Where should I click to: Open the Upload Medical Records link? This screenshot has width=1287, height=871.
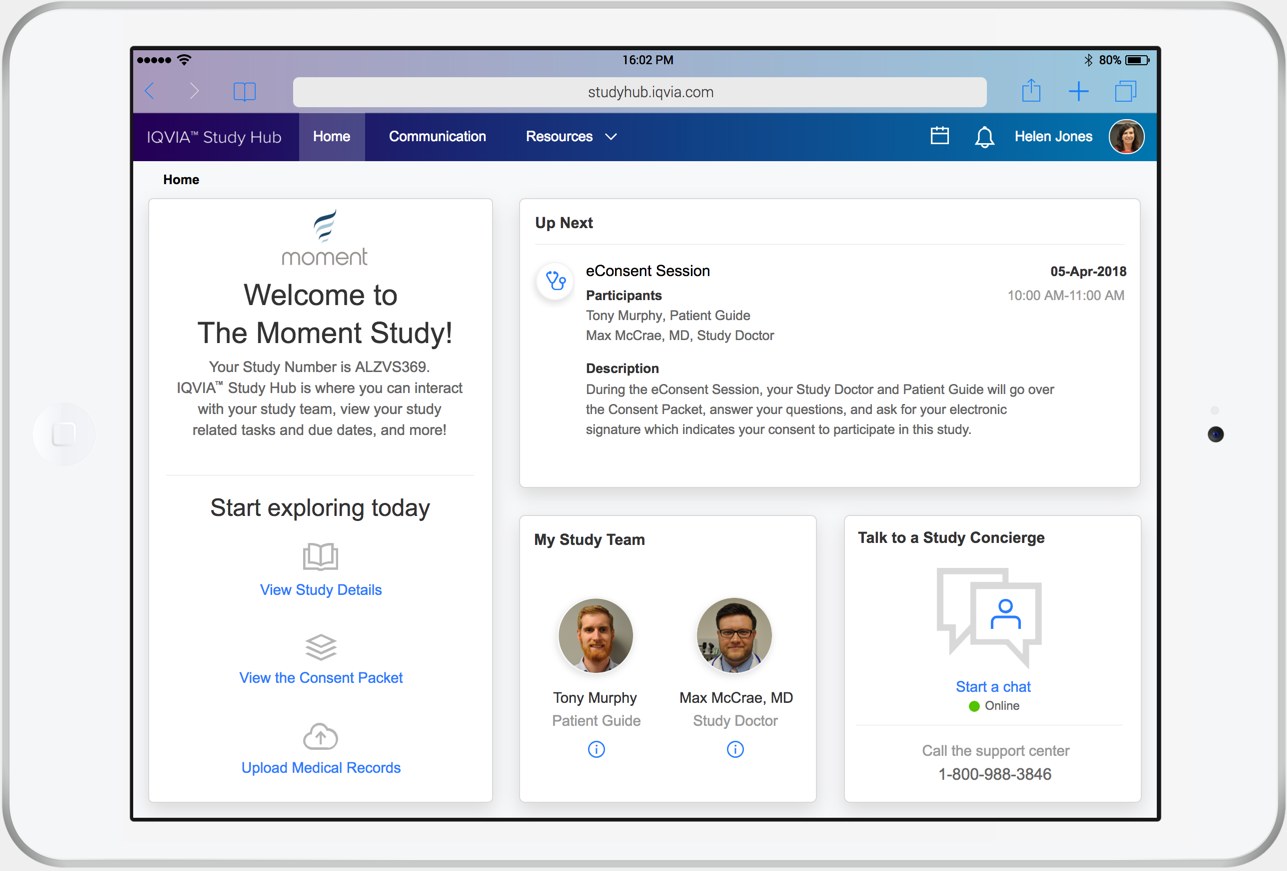tap(320, 768)
